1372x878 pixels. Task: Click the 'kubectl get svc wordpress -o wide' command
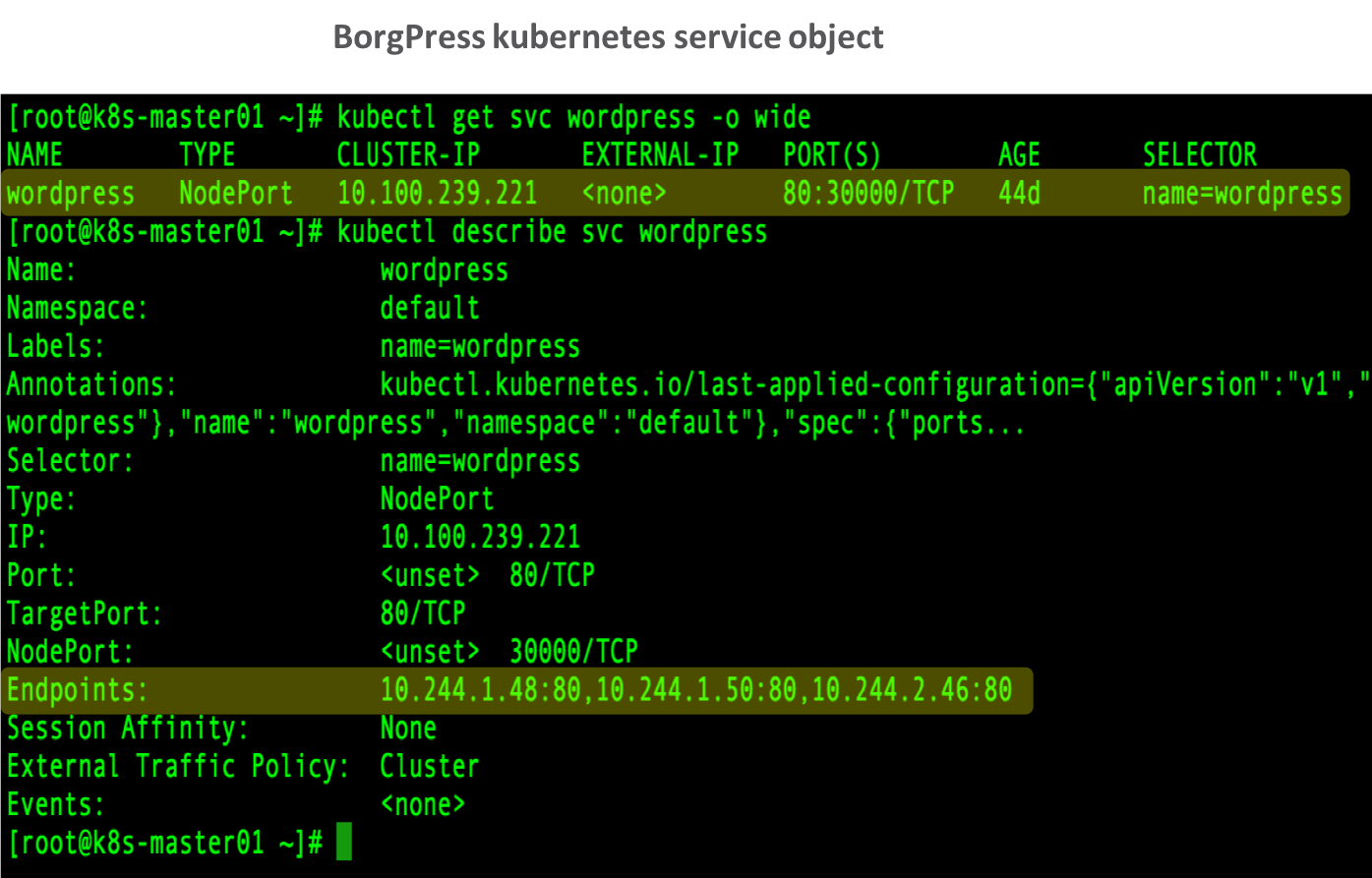click(x=573, y=118)
